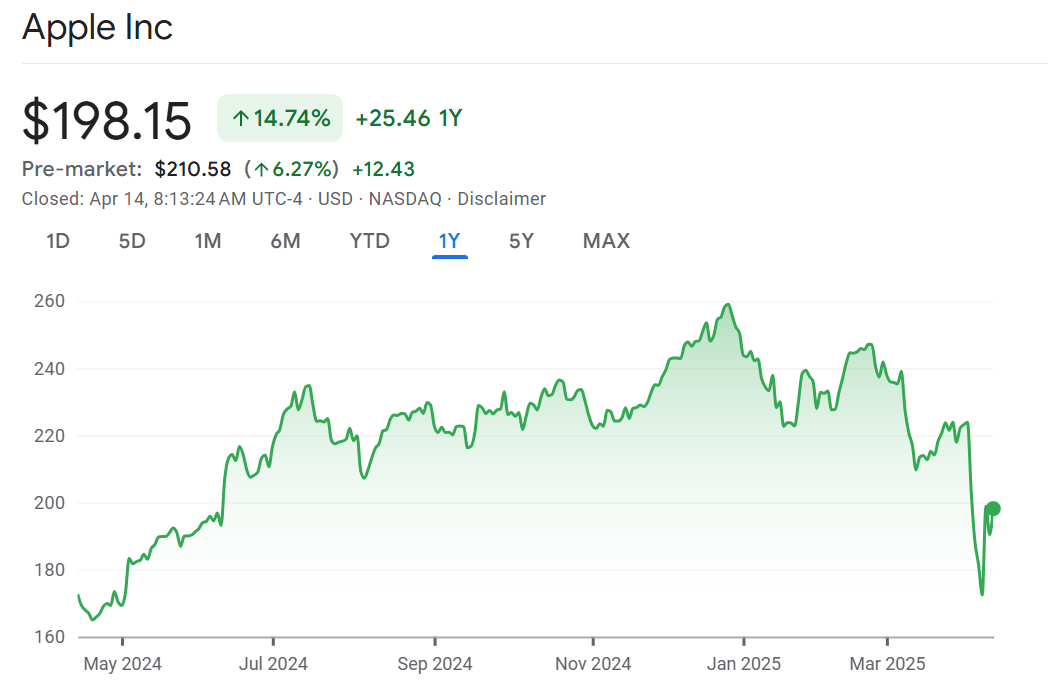Click the pre-market 6.27% up arrow
Screen dimensions: 1048x691
tap(261, 169)
